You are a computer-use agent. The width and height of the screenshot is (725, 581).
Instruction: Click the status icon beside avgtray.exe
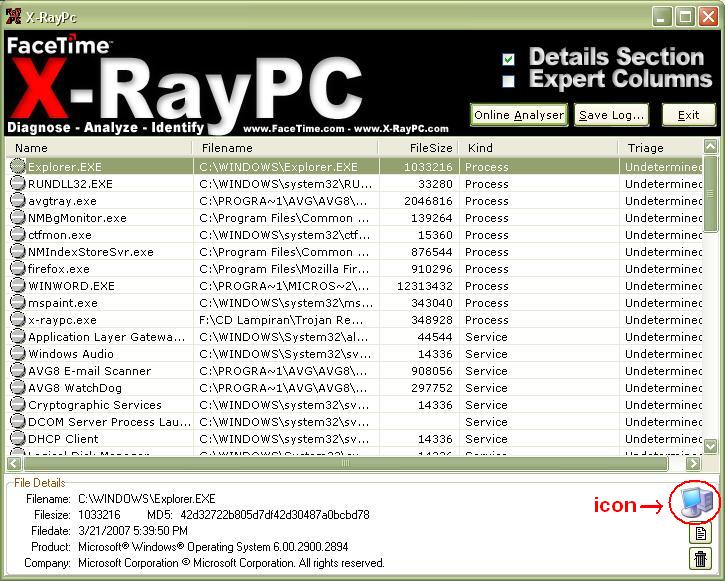point(18,201)
